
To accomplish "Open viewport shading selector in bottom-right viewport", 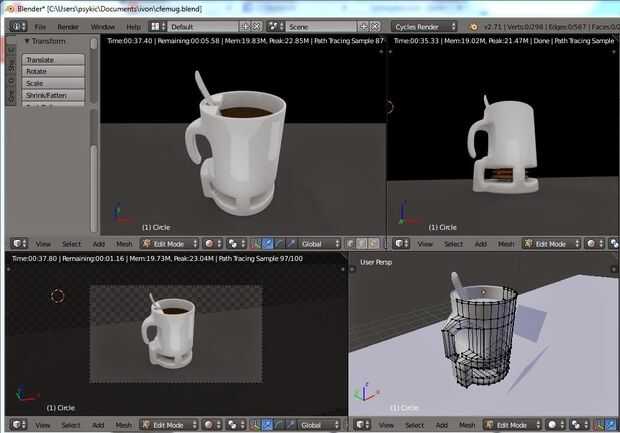I will coord(556,425).
